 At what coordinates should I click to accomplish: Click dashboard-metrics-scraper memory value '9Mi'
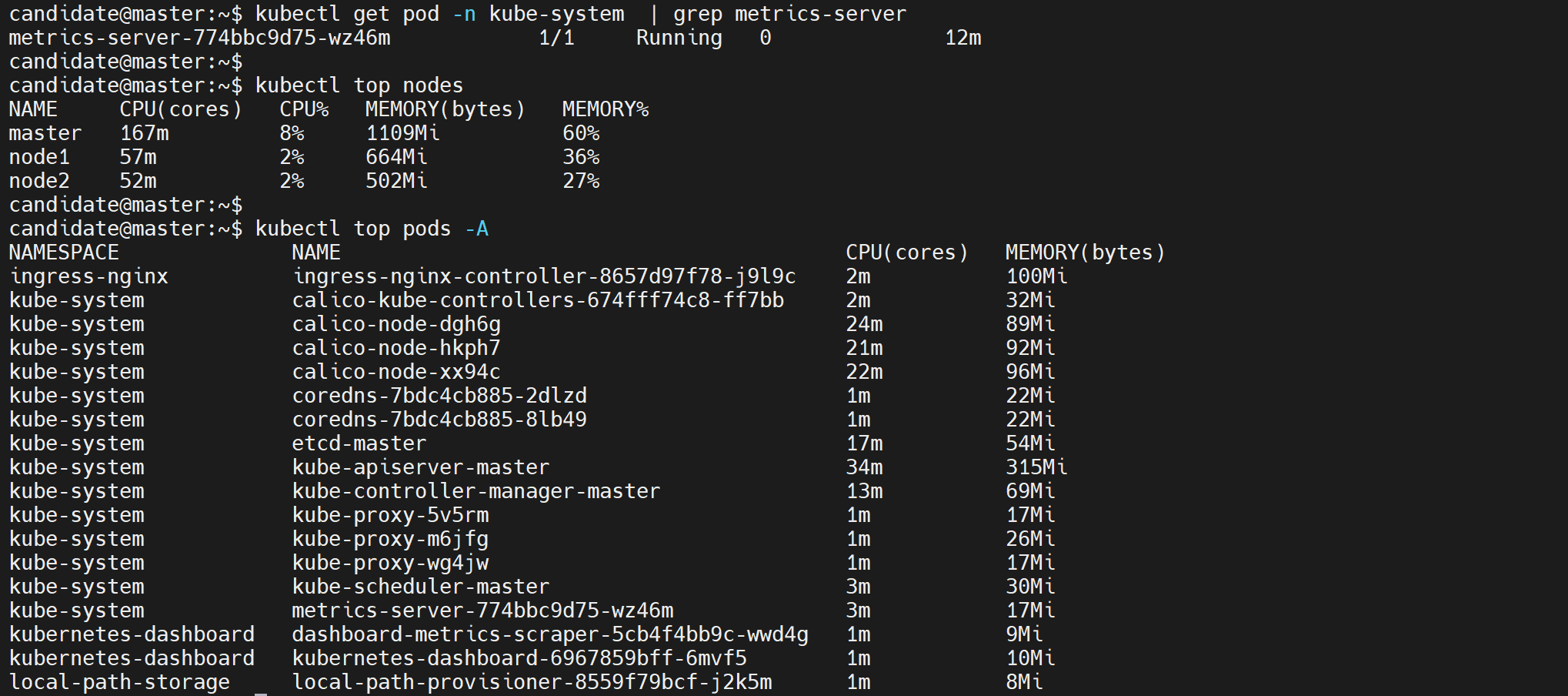tap(1025, 634)
